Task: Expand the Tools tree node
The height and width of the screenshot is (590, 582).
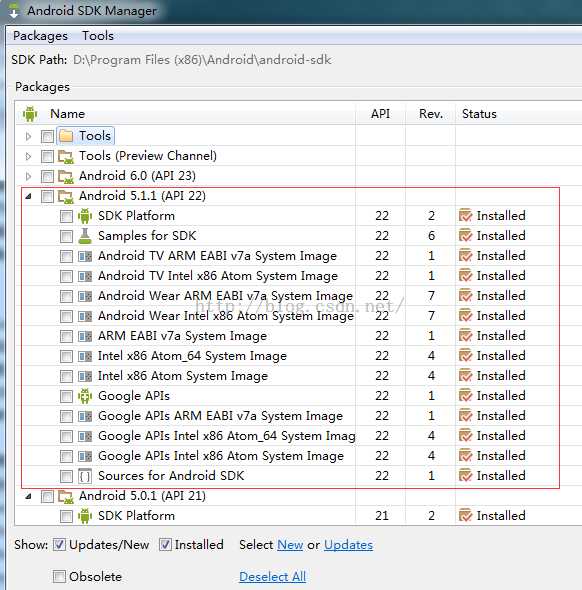Action: [x=29, y=136]
